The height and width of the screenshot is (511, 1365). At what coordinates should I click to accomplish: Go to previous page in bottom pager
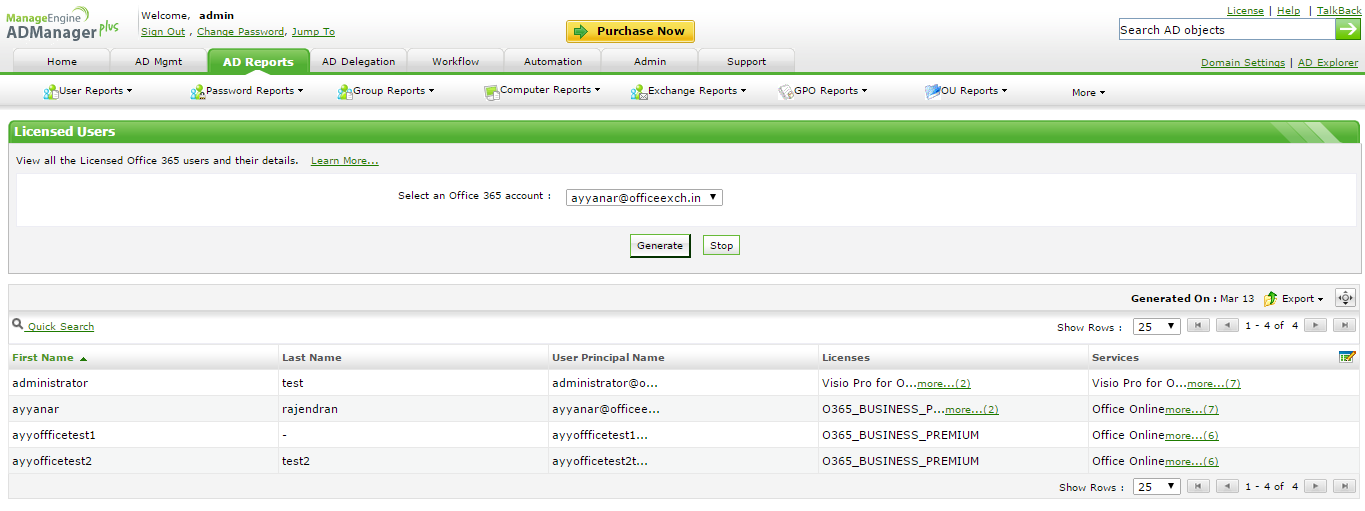[1227, 486]
